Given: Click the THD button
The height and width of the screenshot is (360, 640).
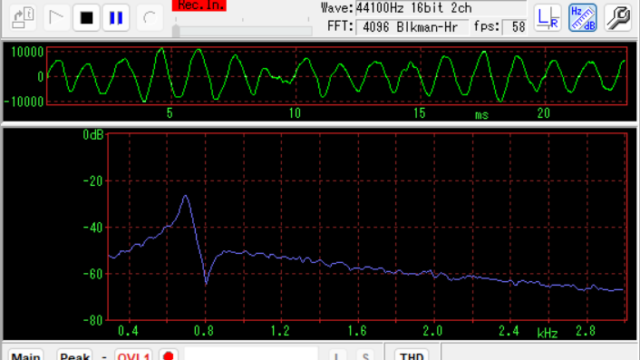Looking at the screenshot, I should (x=411, y=356).
